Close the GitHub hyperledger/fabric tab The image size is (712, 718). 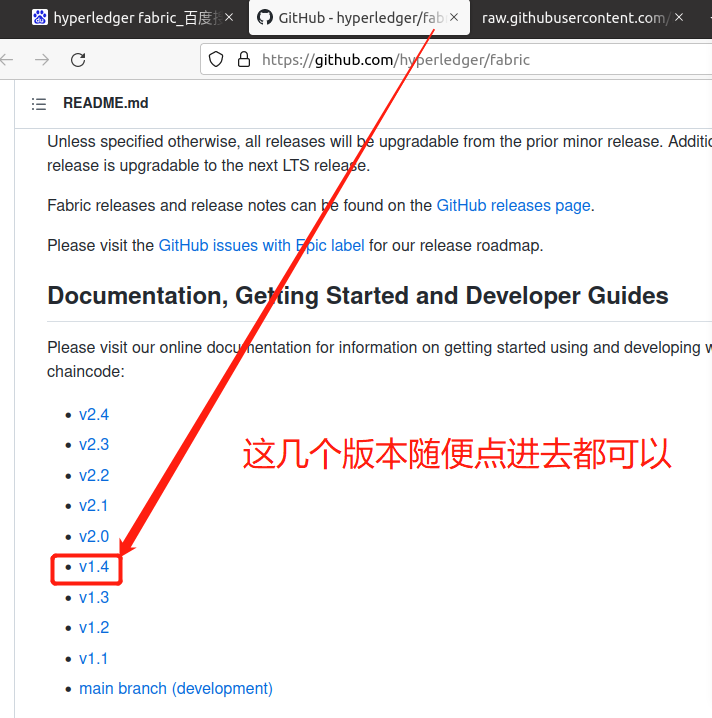pos(454,17)
